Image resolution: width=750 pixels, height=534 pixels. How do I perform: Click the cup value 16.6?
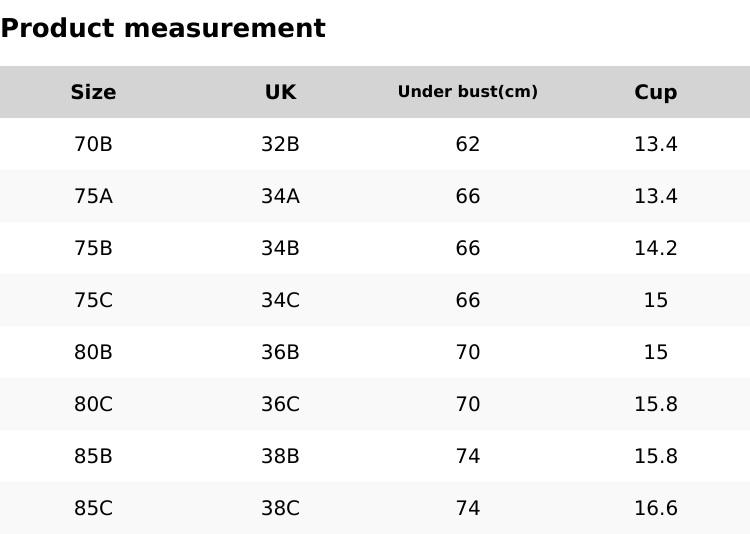tap(655, 508)
